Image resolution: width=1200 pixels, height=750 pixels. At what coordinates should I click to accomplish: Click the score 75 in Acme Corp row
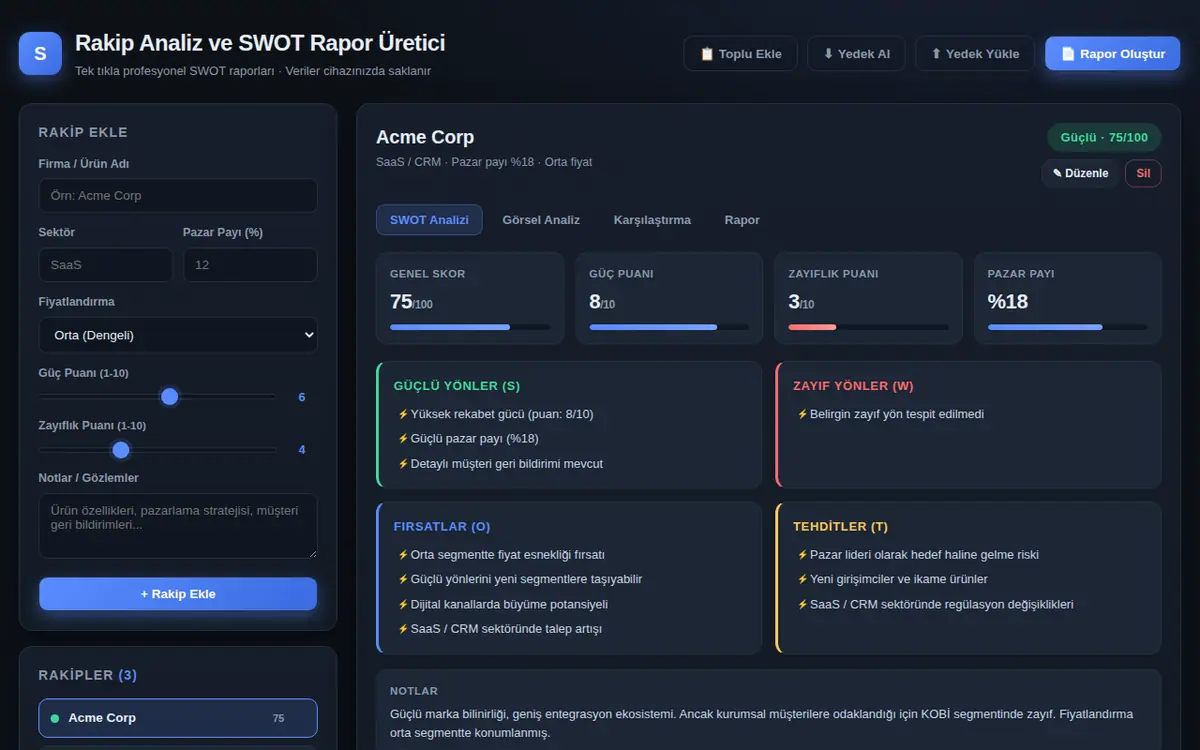(x=278, y=718)
